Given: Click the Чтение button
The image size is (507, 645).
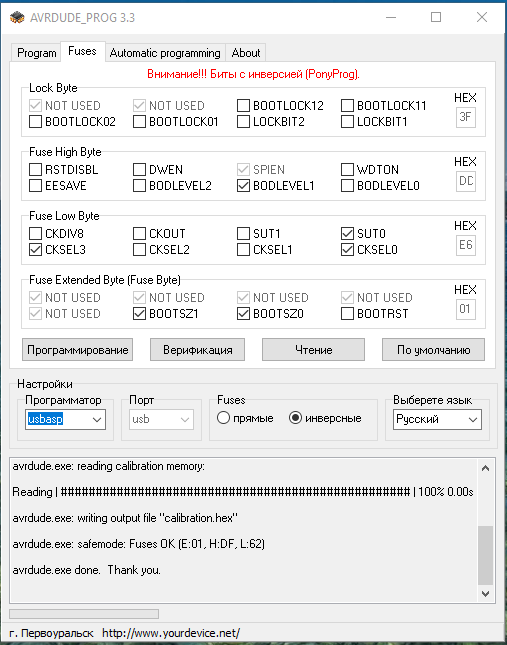Looking at the screenshot, I should point(313,350).
